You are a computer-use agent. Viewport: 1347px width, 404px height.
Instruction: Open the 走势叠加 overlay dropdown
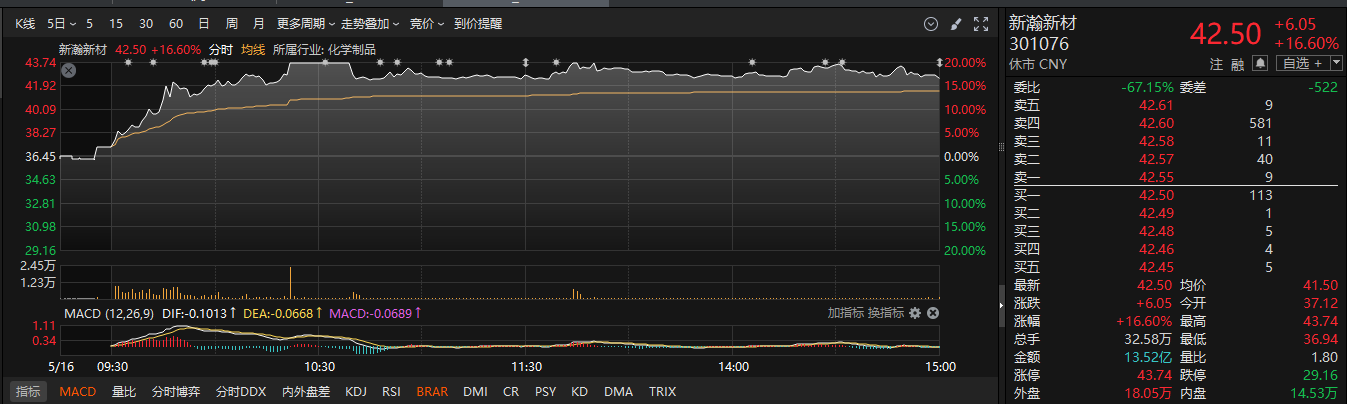click(370, 23)
